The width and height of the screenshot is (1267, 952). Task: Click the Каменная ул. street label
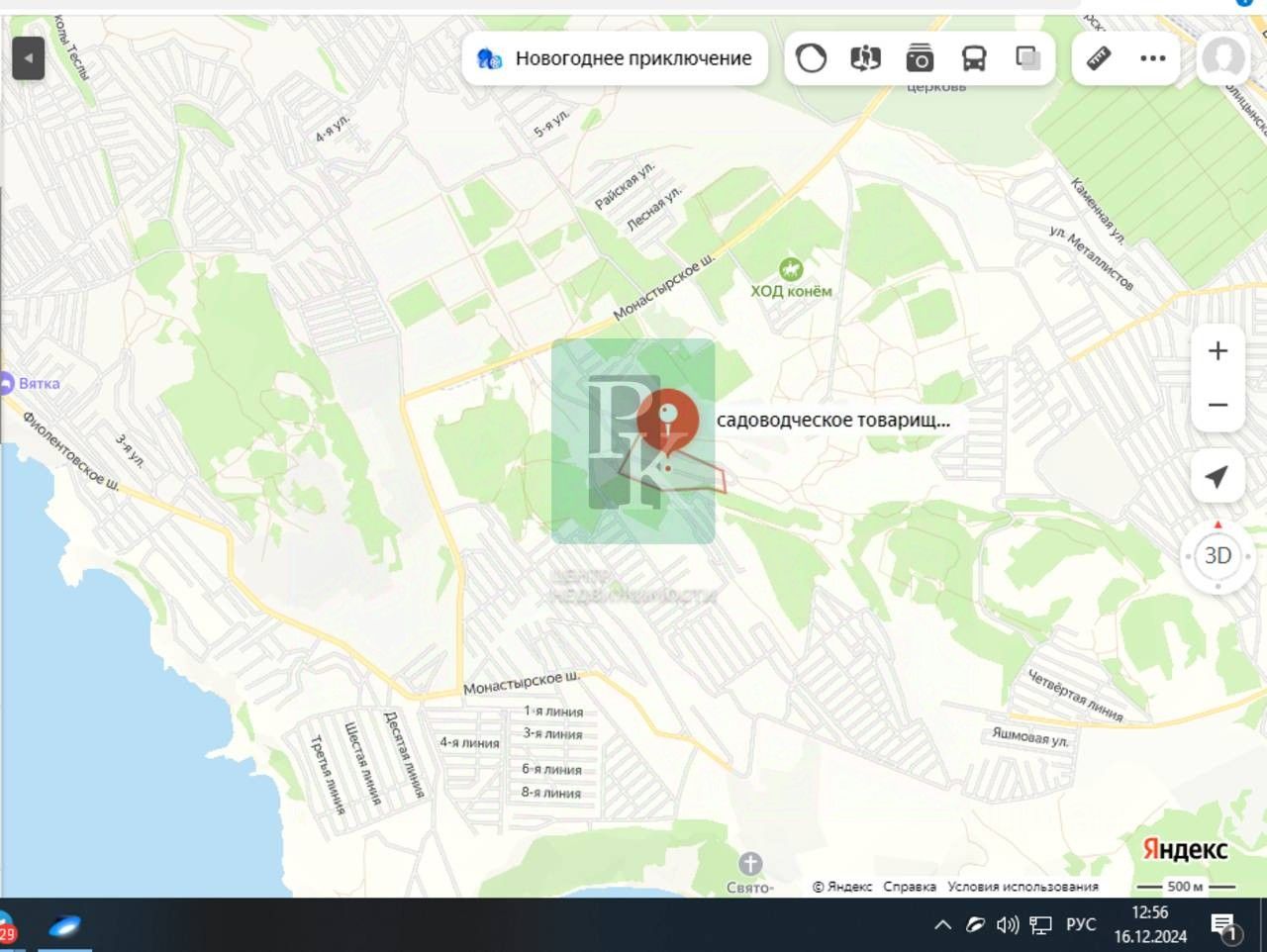pos(1098,210)
